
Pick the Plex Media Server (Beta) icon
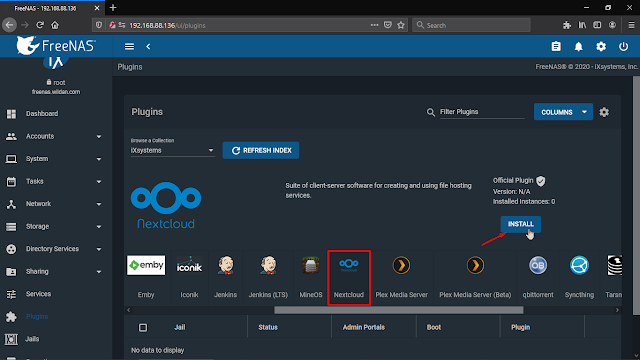click(x=475, y=265)
